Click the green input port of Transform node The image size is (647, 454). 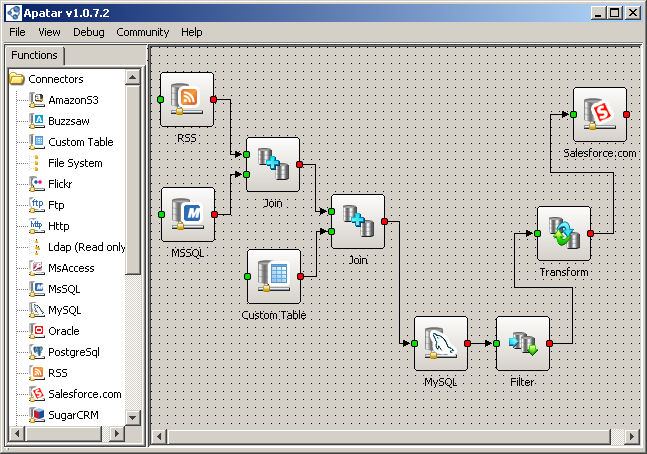click(x=538, y=234)
